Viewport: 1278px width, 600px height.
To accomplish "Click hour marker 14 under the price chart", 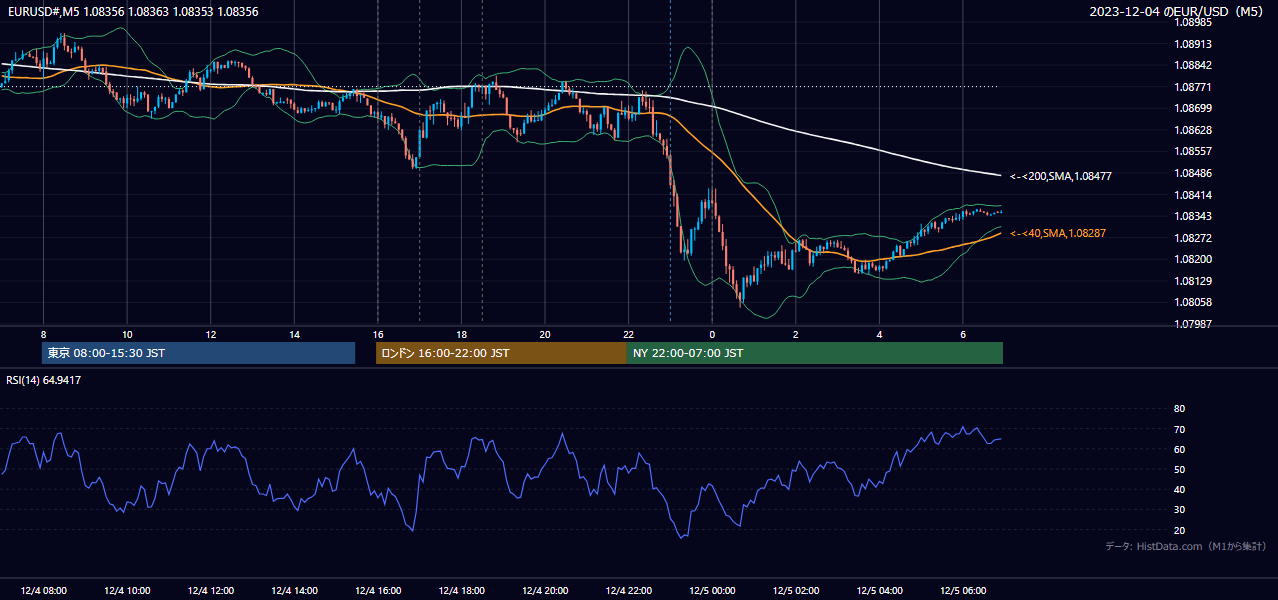I will tap(294, 334).
